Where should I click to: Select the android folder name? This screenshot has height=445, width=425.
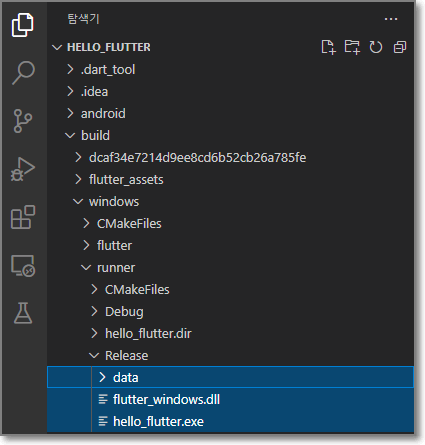click(x=103, y=114)
